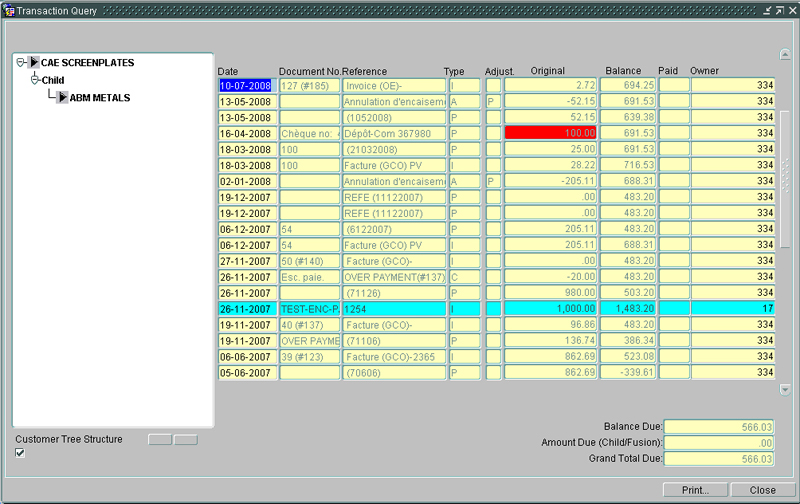This screenshot has height=504, width=800.
Task: Click the first blank button beside Customer Tree Structure
Action: pyautogui.click(x=160, y=440)
